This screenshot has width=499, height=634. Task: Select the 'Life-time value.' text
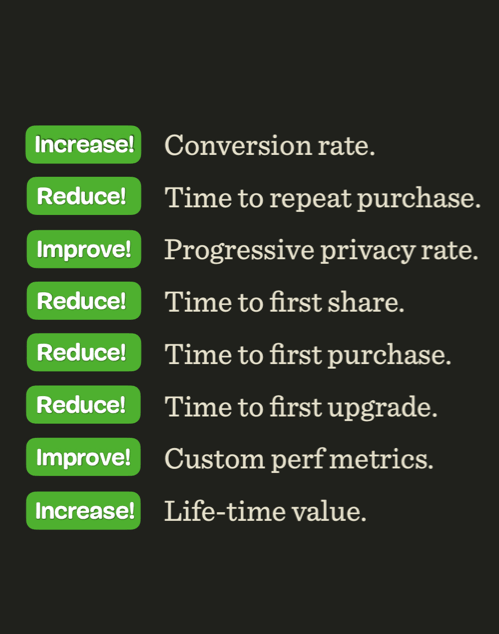click(x=265, y=511)
